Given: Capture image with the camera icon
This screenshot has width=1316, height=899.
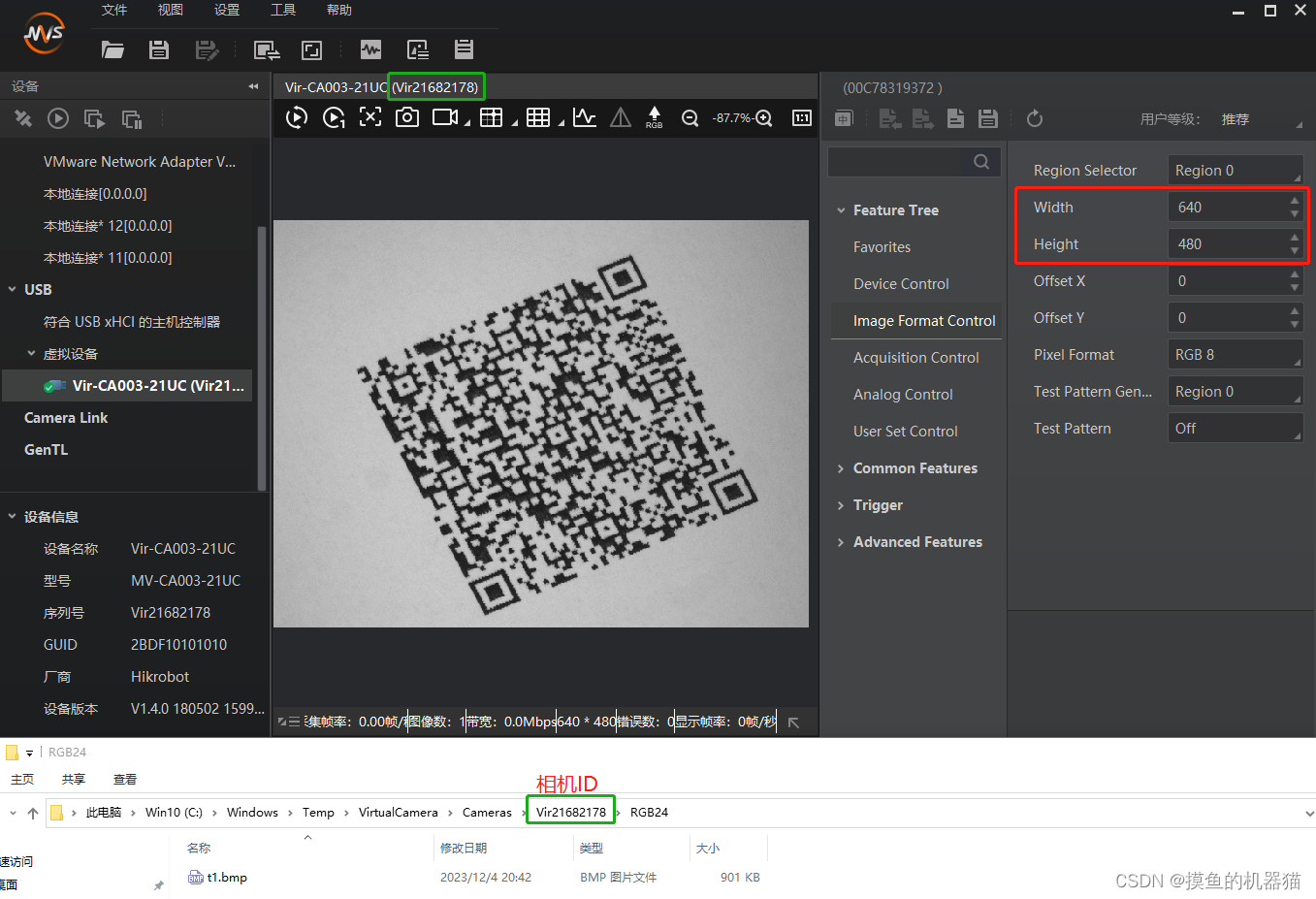Looking at the screenshot, I should click(407, 117).
